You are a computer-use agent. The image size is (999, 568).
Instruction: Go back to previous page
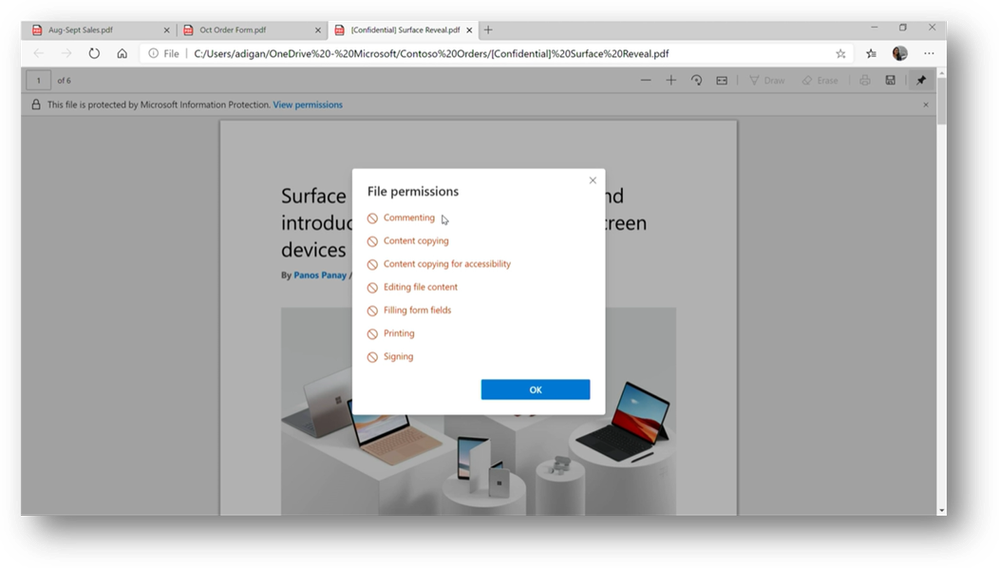[x=39, y=53]
